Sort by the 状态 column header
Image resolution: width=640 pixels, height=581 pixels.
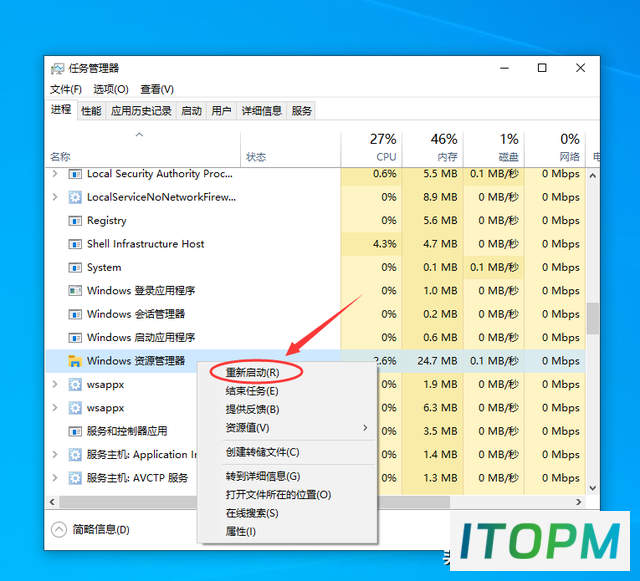[x=290, y=149]
